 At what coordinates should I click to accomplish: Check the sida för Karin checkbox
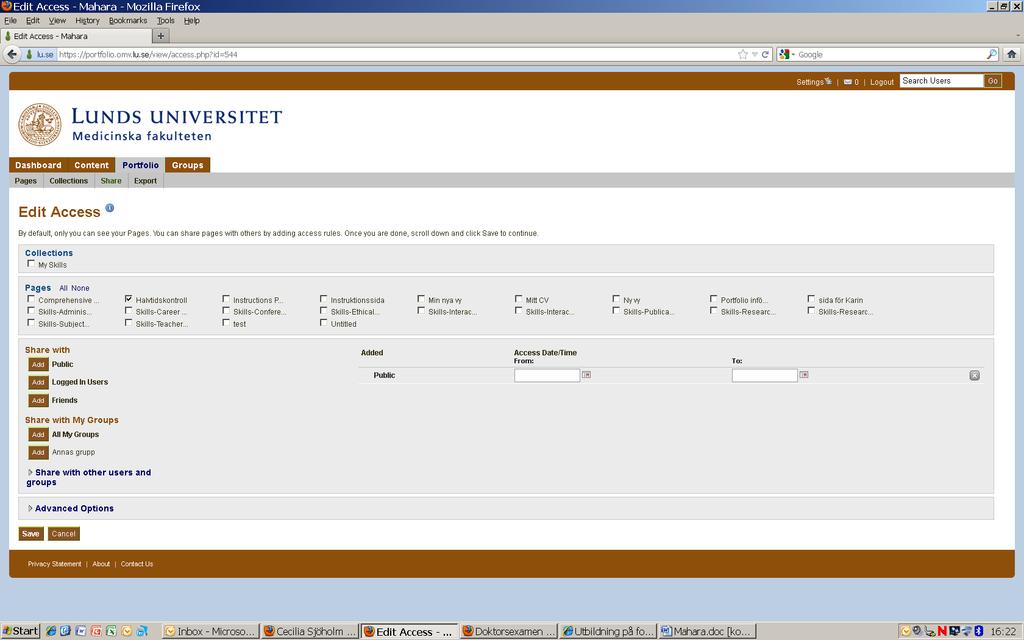pyautogui.click(x=811, y=299)
